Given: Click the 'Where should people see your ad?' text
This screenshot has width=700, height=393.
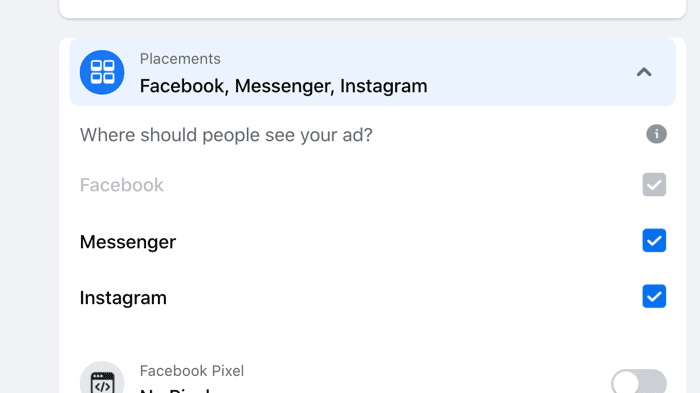Looking at the screenshot, I should click(x=226, y=135).
